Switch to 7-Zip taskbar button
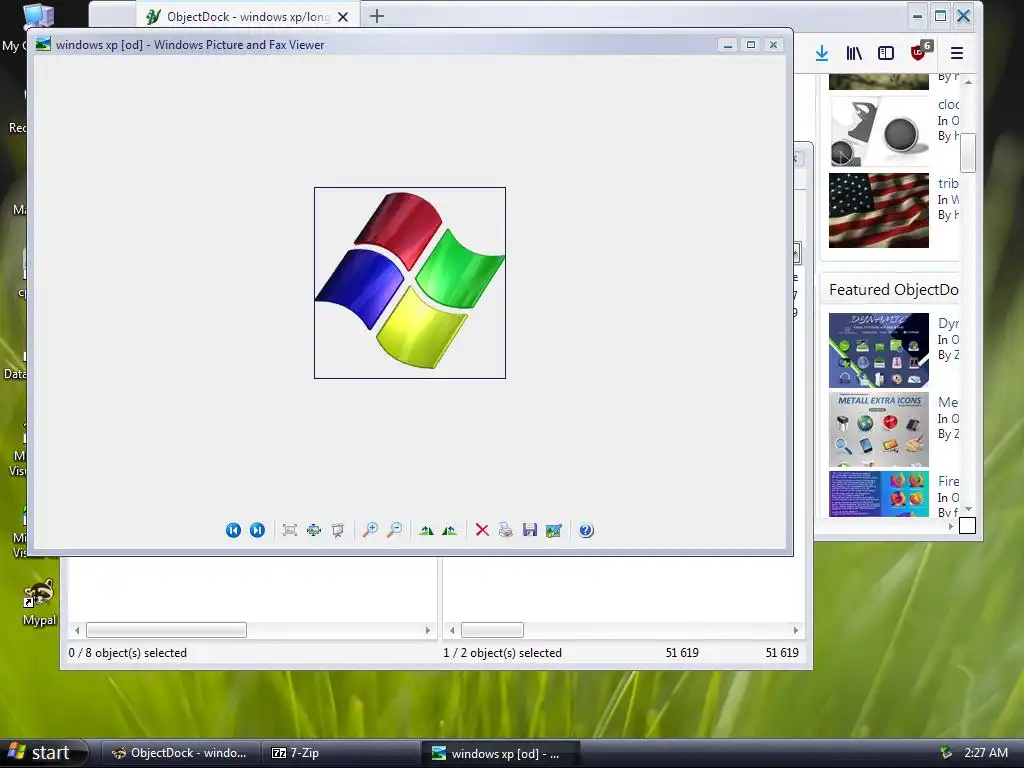The height and width of the screenshot is (768, 1024). tap(340, 753)
